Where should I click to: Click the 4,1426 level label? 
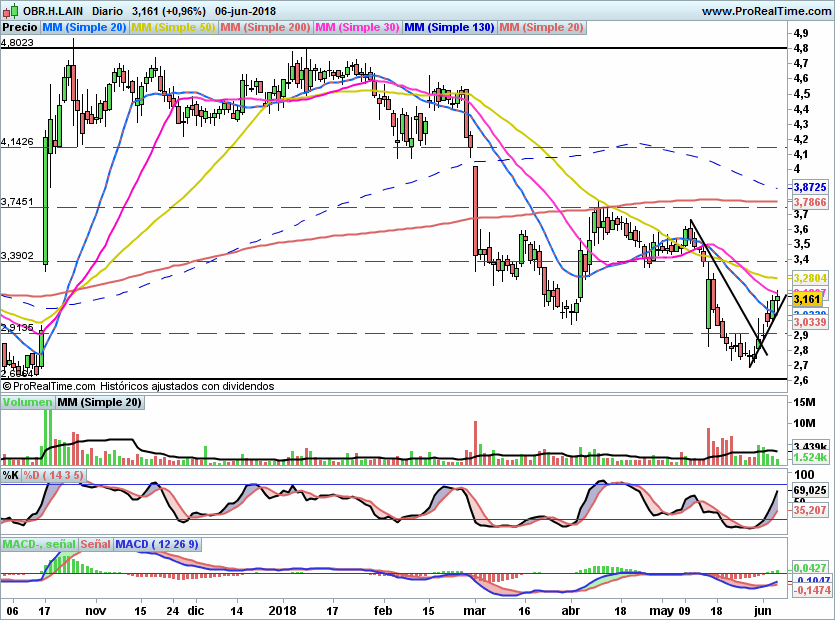tap(17, 142)
